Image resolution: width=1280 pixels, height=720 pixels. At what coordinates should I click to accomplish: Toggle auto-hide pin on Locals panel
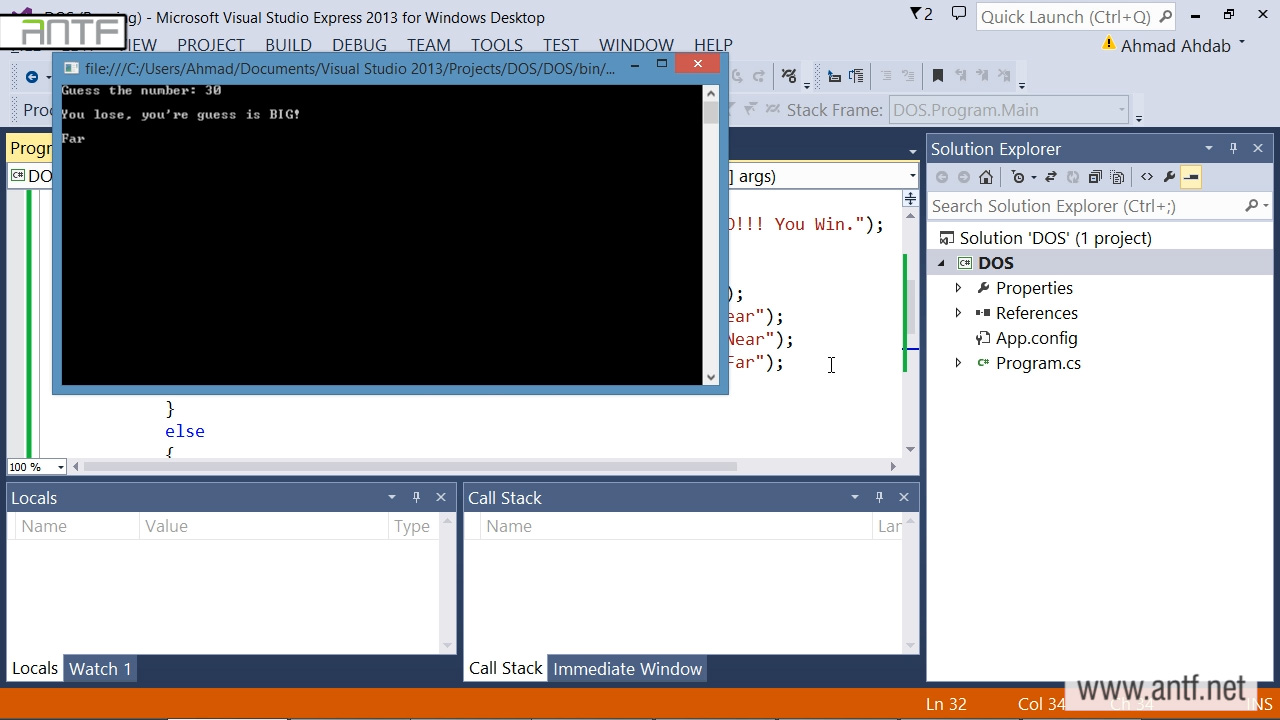[x=416, y=497]
